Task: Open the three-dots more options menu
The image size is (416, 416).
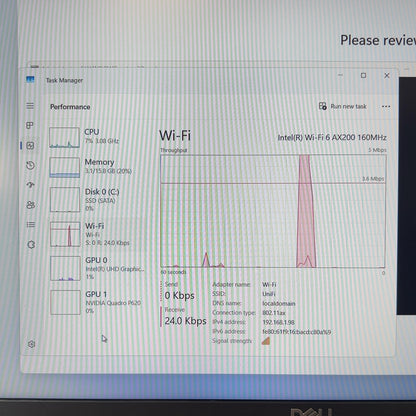Action: [386, 106]
